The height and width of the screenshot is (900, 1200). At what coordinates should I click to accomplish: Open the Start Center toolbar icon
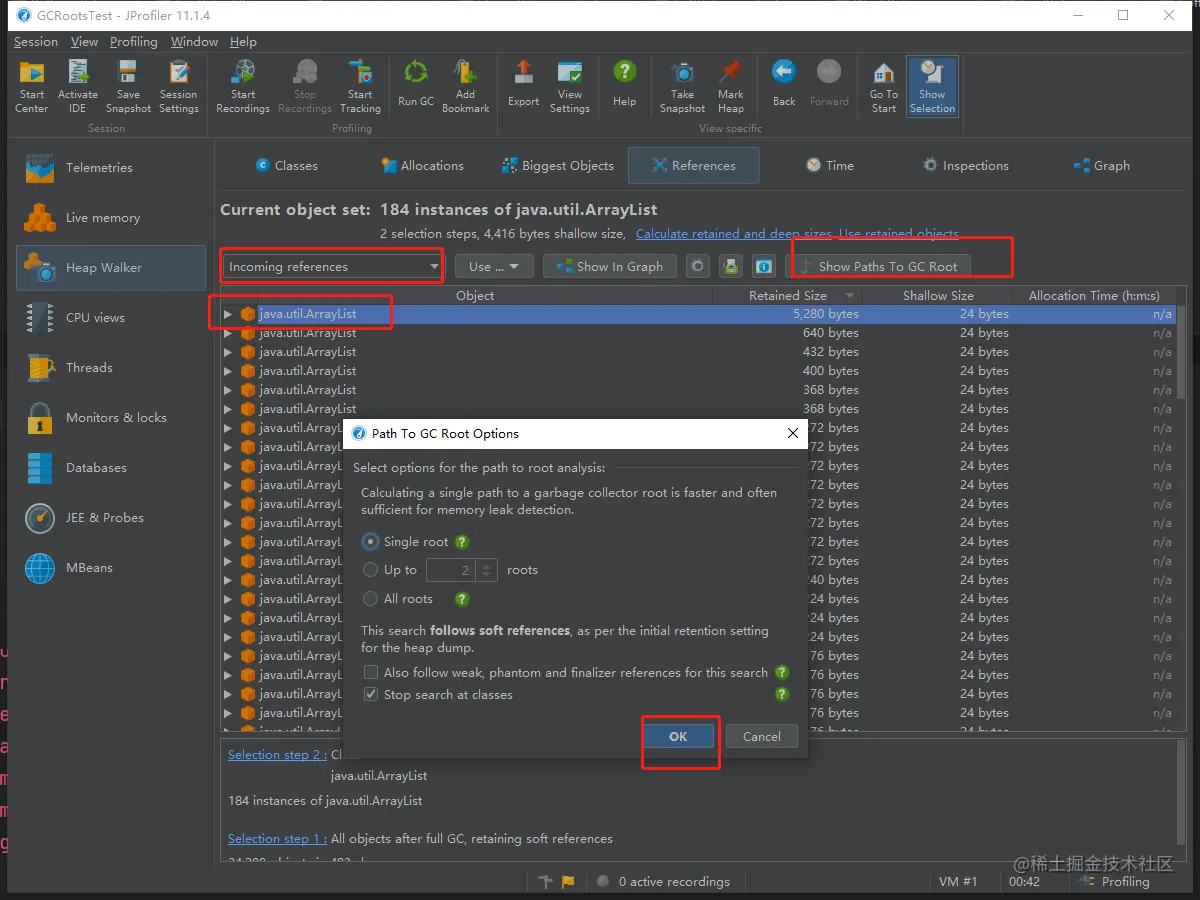coord(32,86)
